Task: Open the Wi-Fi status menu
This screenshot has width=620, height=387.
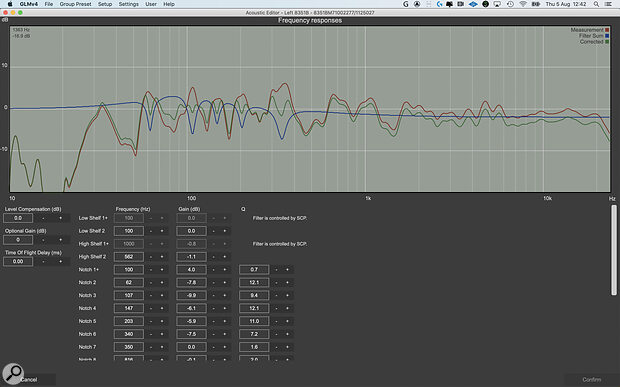Action: click(523, 4)
